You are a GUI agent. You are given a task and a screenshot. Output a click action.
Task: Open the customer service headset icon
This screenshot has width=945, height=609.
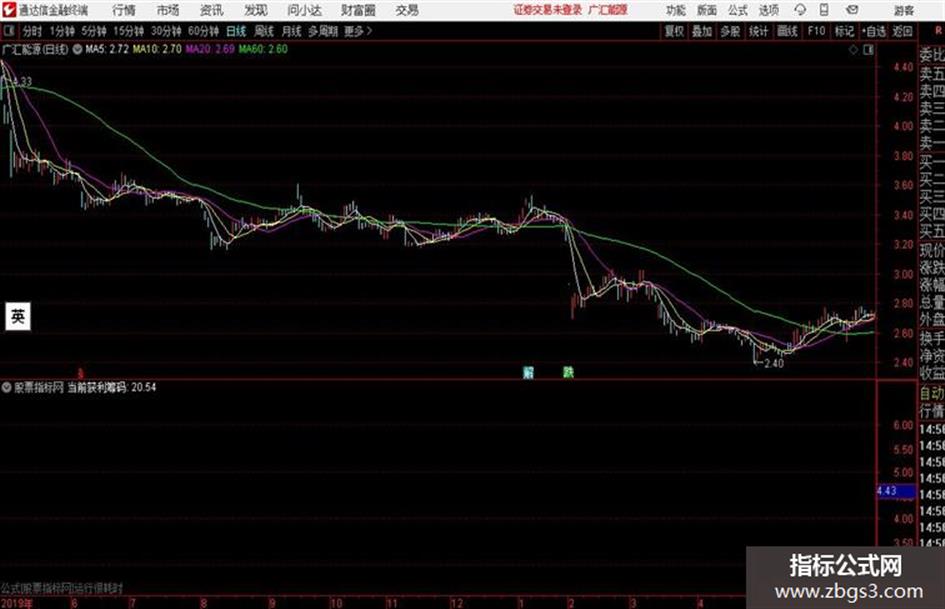(x=800, y=10)
